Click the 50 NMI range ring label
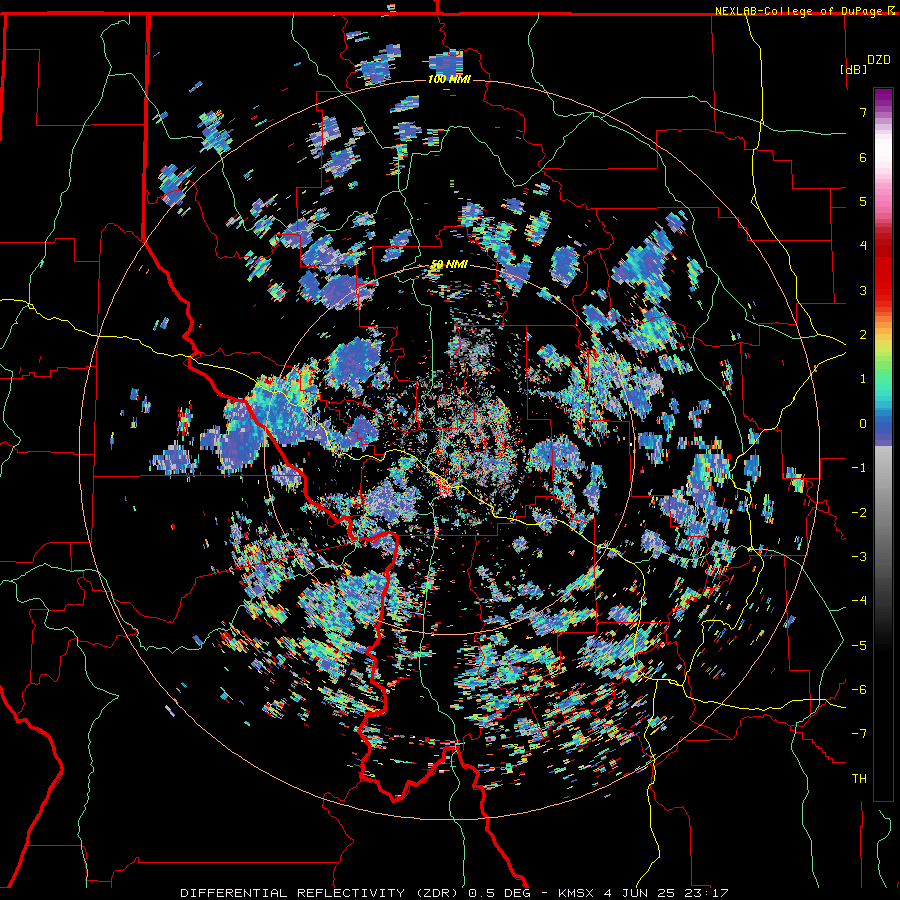 tap(449, 264)
